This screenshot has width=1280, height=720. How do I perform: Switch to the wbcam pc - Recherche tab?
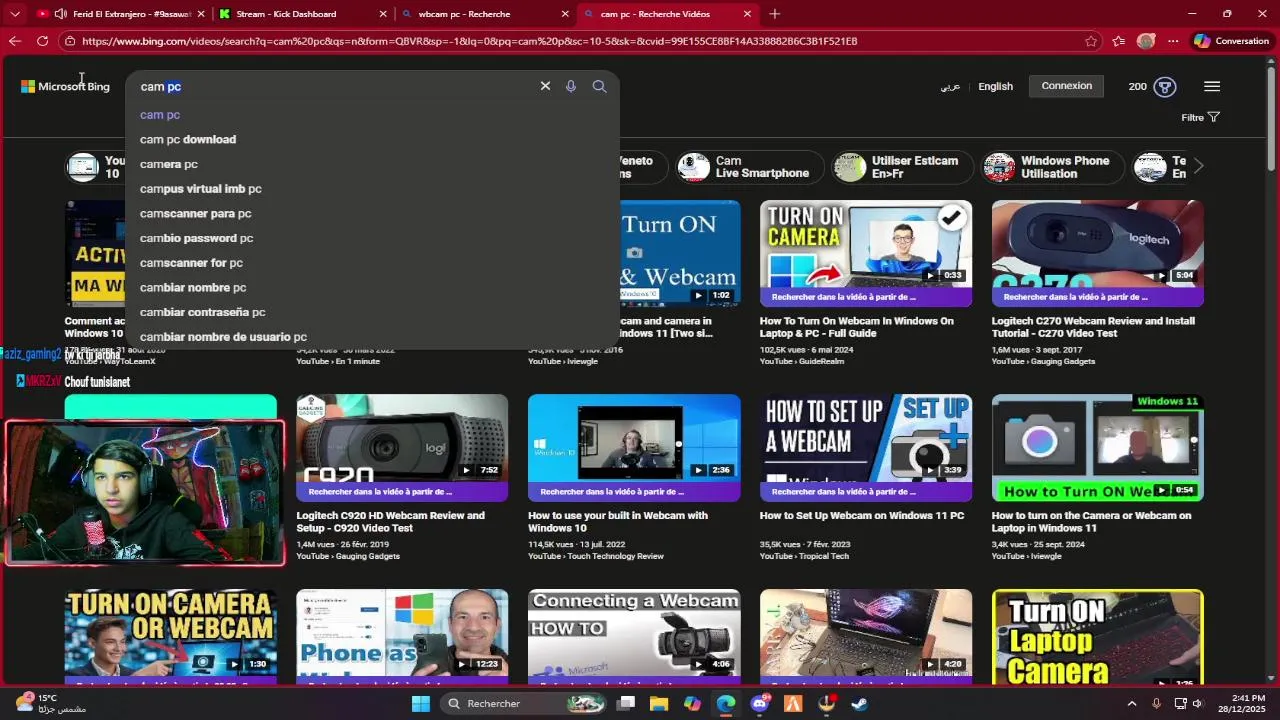pos(484,14)
